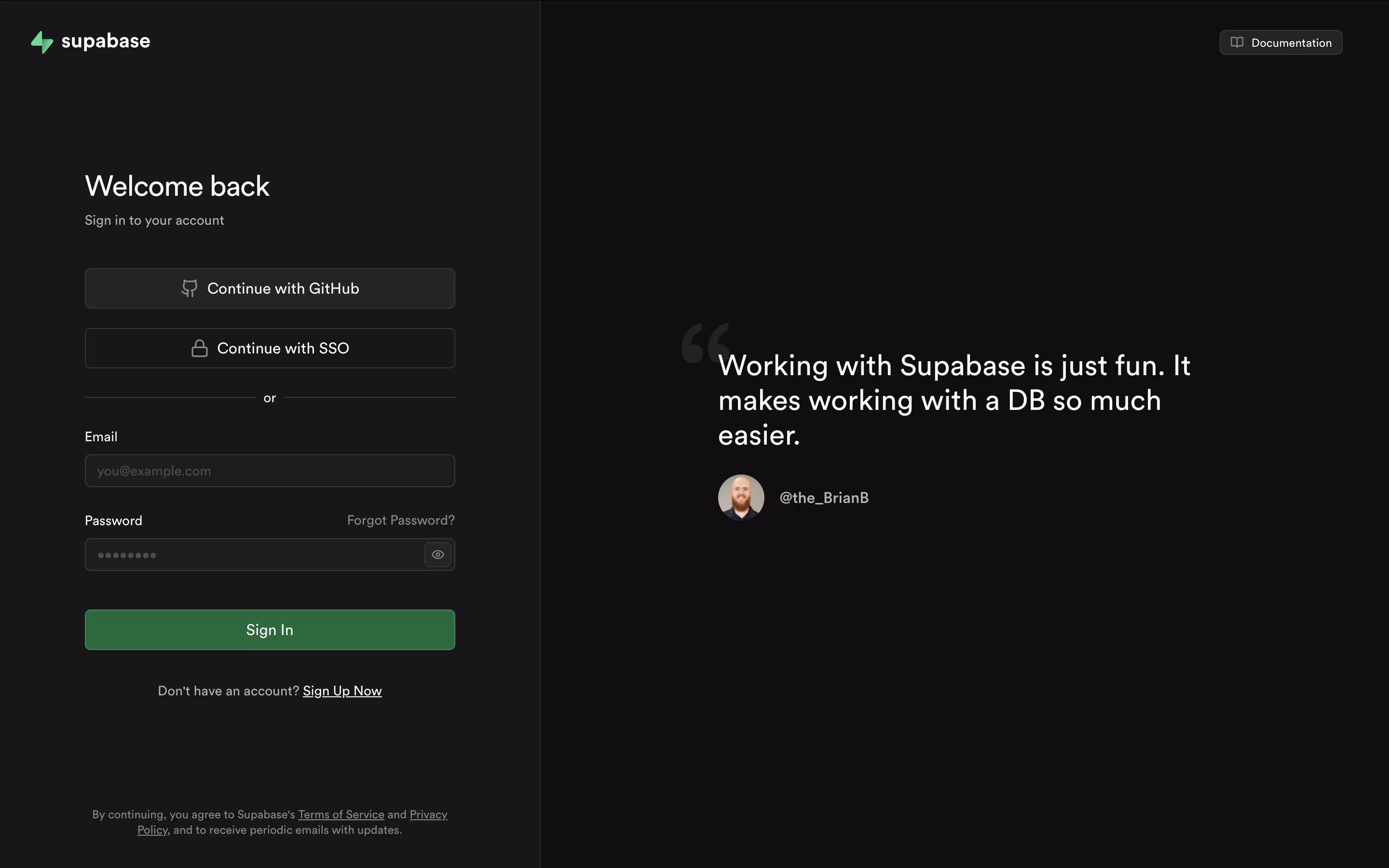1389x868 pixels.
Task: Click the @the_BrianB handle text
Action: 824,498
